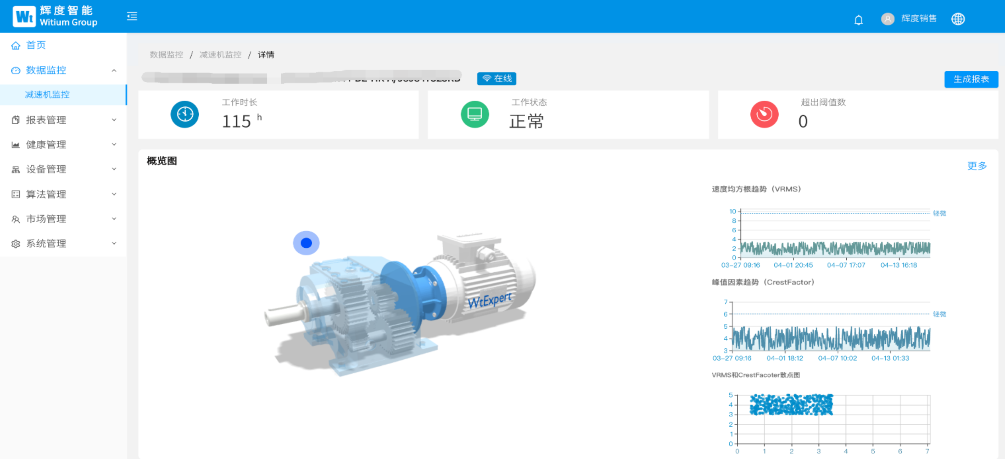Viewport: 1005px width, 459px height.
Task: Click the notification bell icon
Action: pyautogui.click(x=858, y=19)
